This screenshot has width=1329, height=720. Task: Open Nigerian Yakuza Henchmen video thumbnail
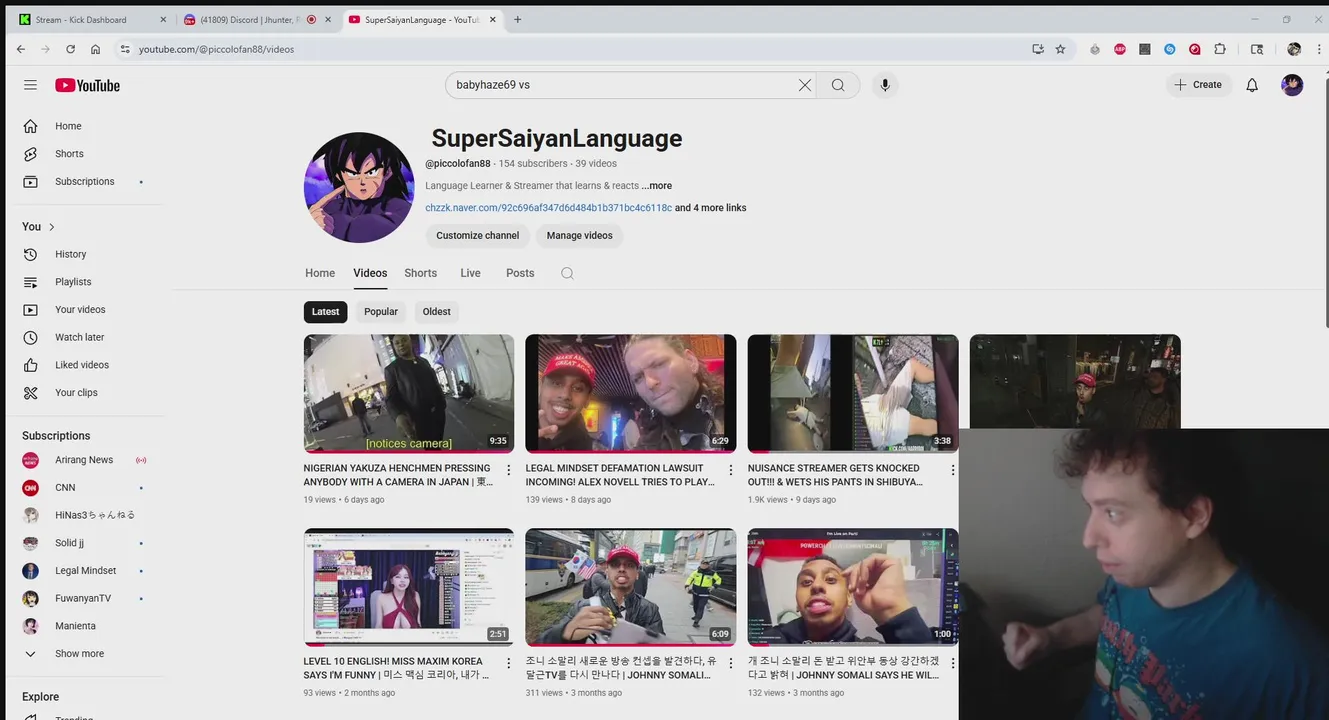(409, 393)
